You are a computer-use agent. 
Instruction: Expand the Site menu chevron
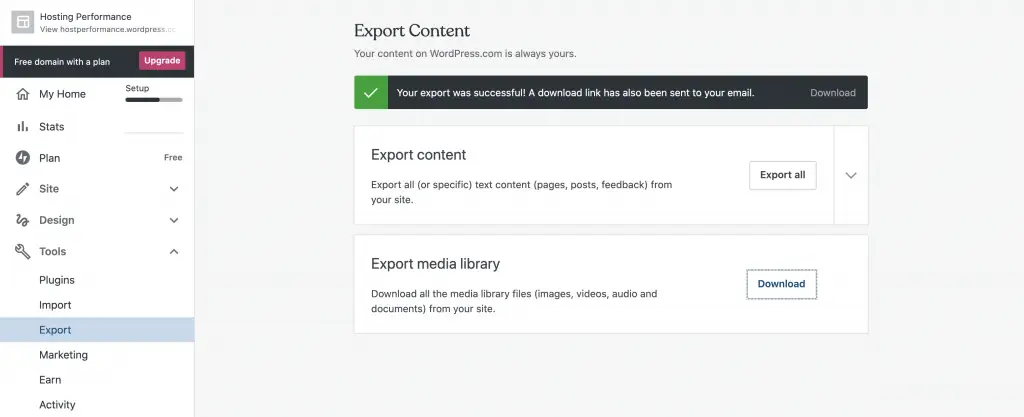coord(174,189)
